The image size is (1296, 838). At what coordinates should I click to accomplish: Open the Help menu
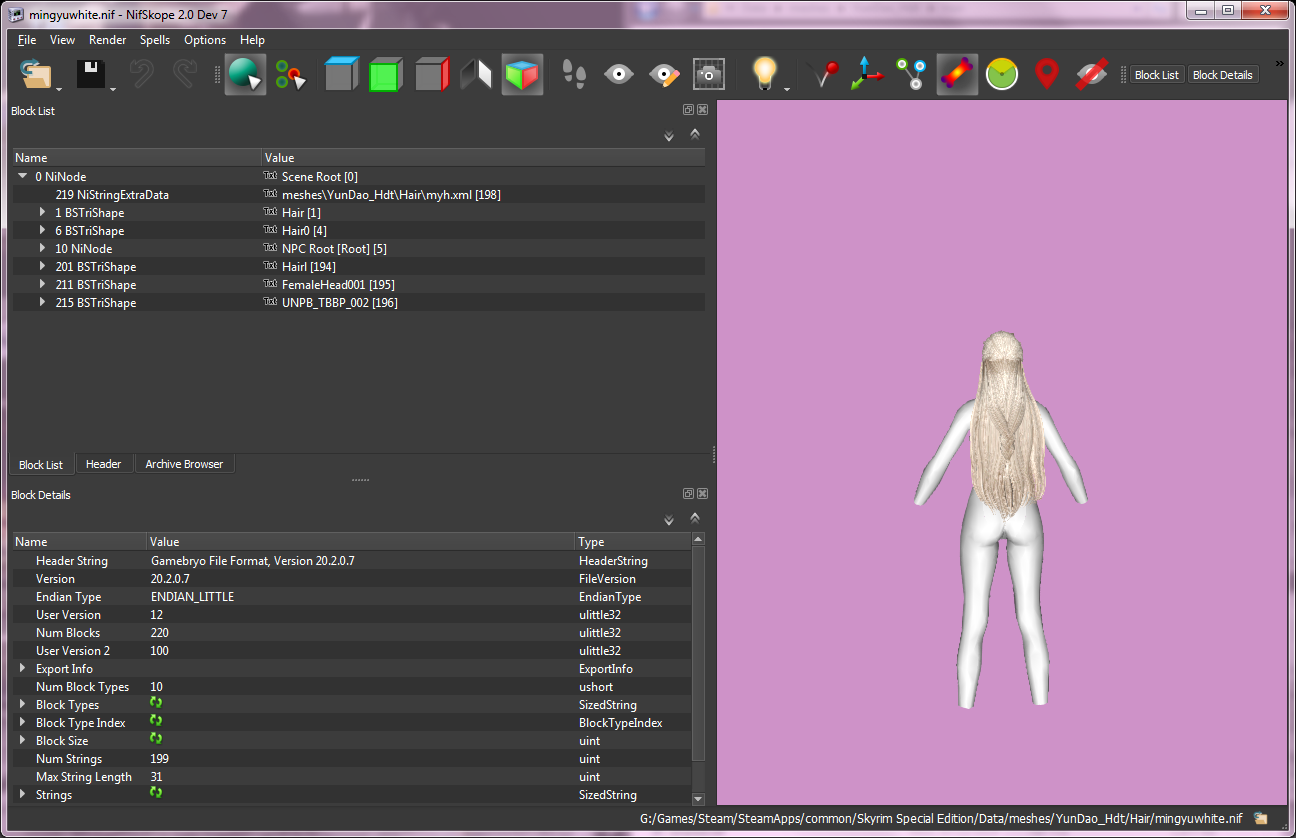(x=253, y=40)
